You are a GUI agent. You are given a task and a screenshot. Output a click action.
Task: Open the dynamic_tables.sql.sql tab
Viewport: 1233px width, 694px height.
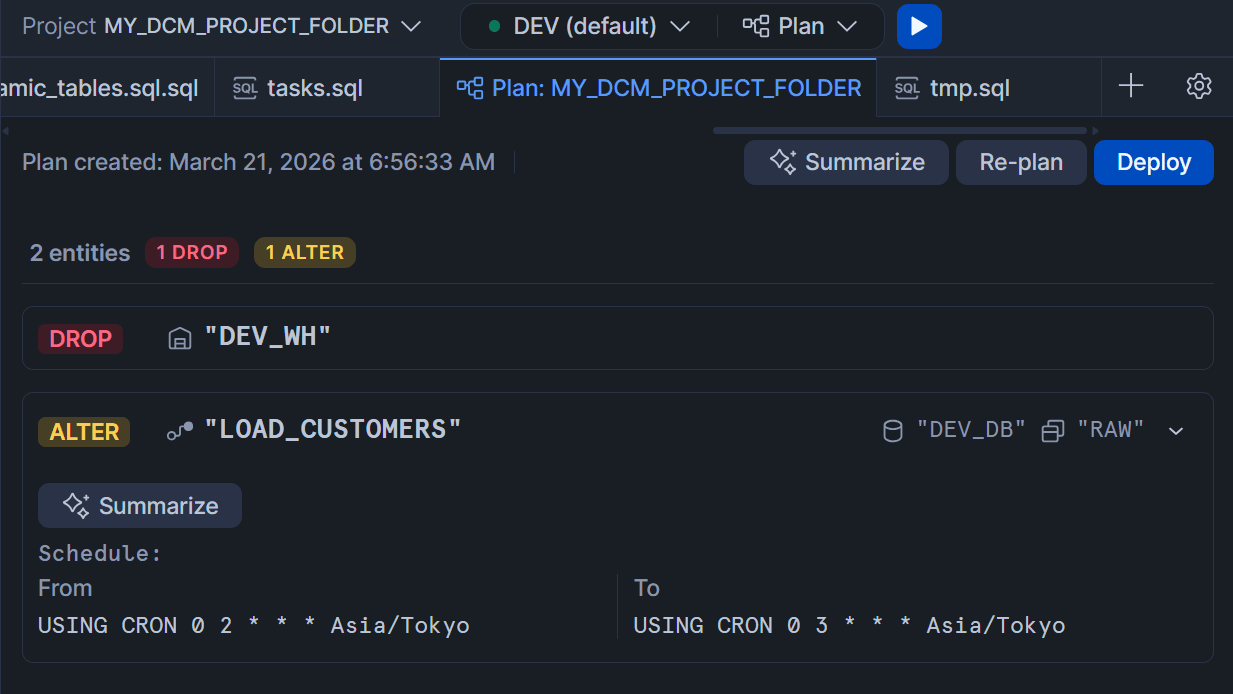[100, 88]
